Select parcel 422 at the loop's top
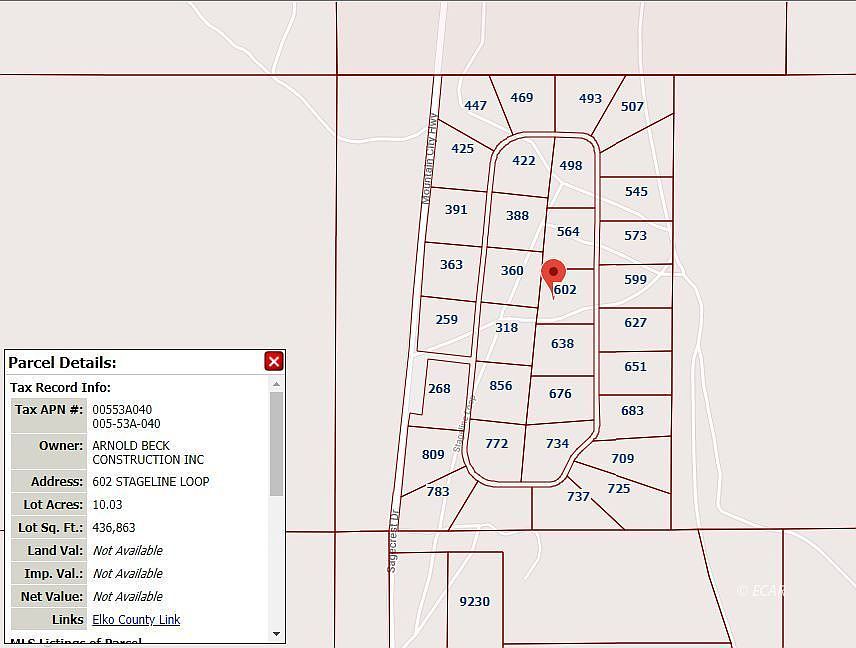The height and width of the screenshot is (648, 856). coord(524,161)
